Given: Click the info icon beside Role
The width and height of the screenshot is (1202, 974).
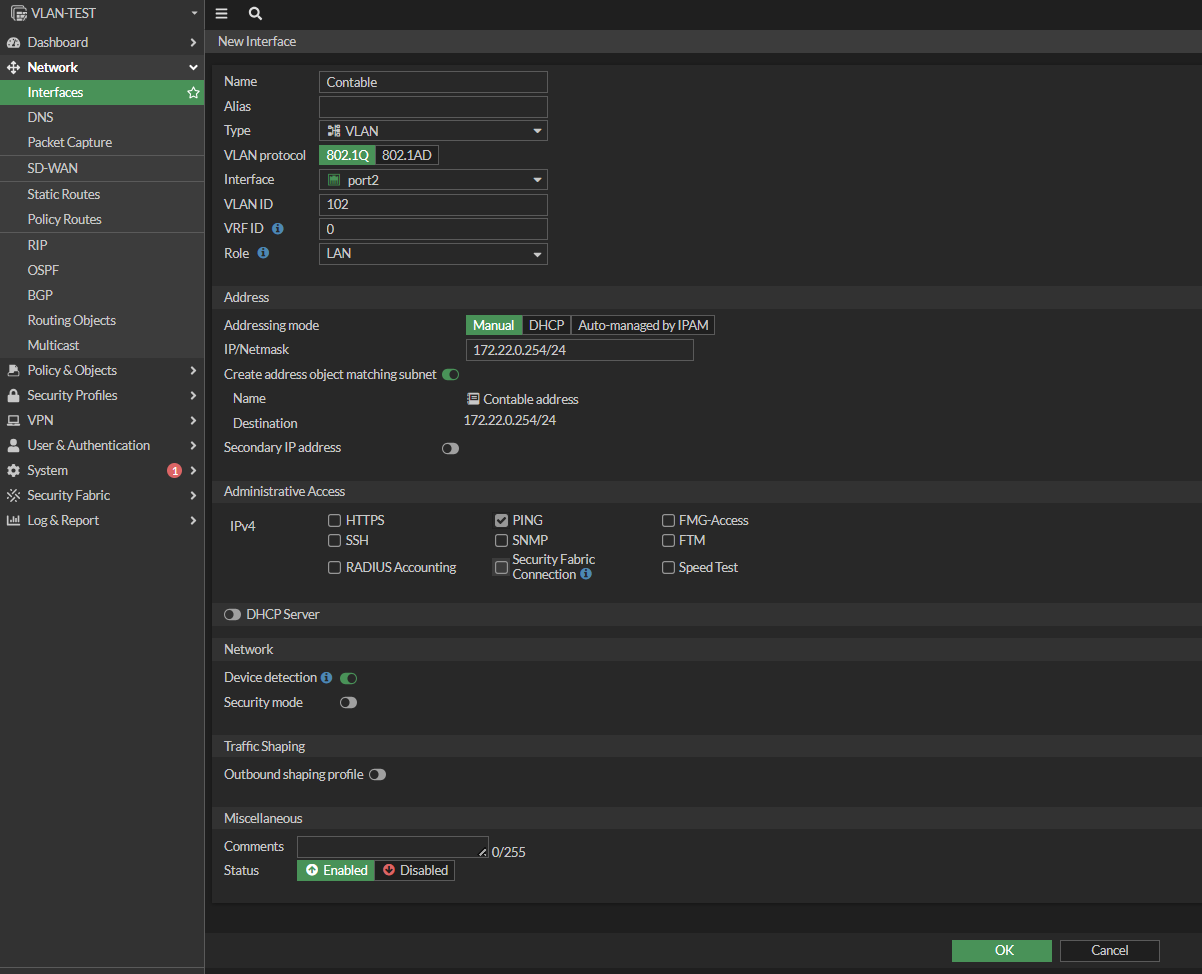Looking at the screenshot, I should coord(263,254).
